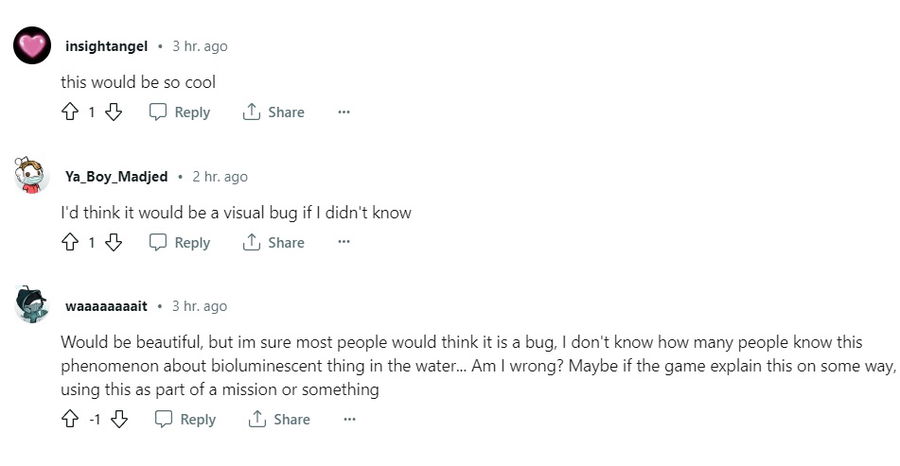Reply to insightangel's comment
900x466 pixels.
pos(180,112)
